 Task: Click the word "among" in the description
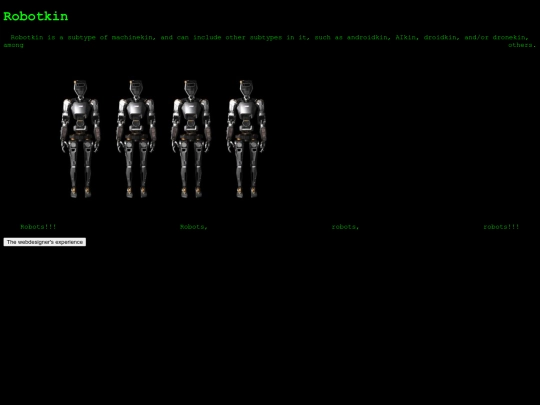[x=13, y=45]
